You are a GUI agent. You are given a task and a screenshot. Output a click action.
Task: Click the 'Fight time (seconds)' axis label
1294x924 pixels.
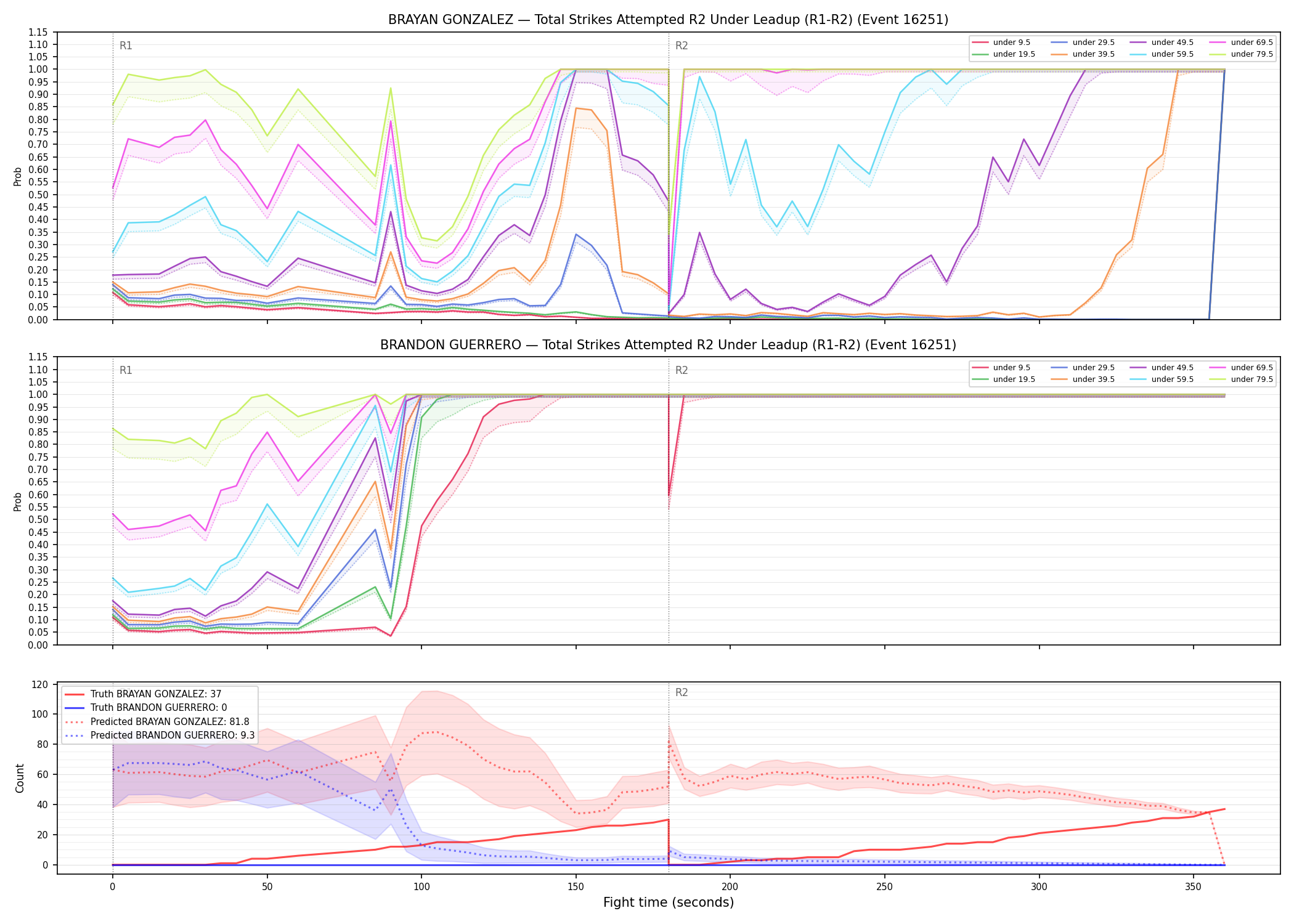point(669,902)
